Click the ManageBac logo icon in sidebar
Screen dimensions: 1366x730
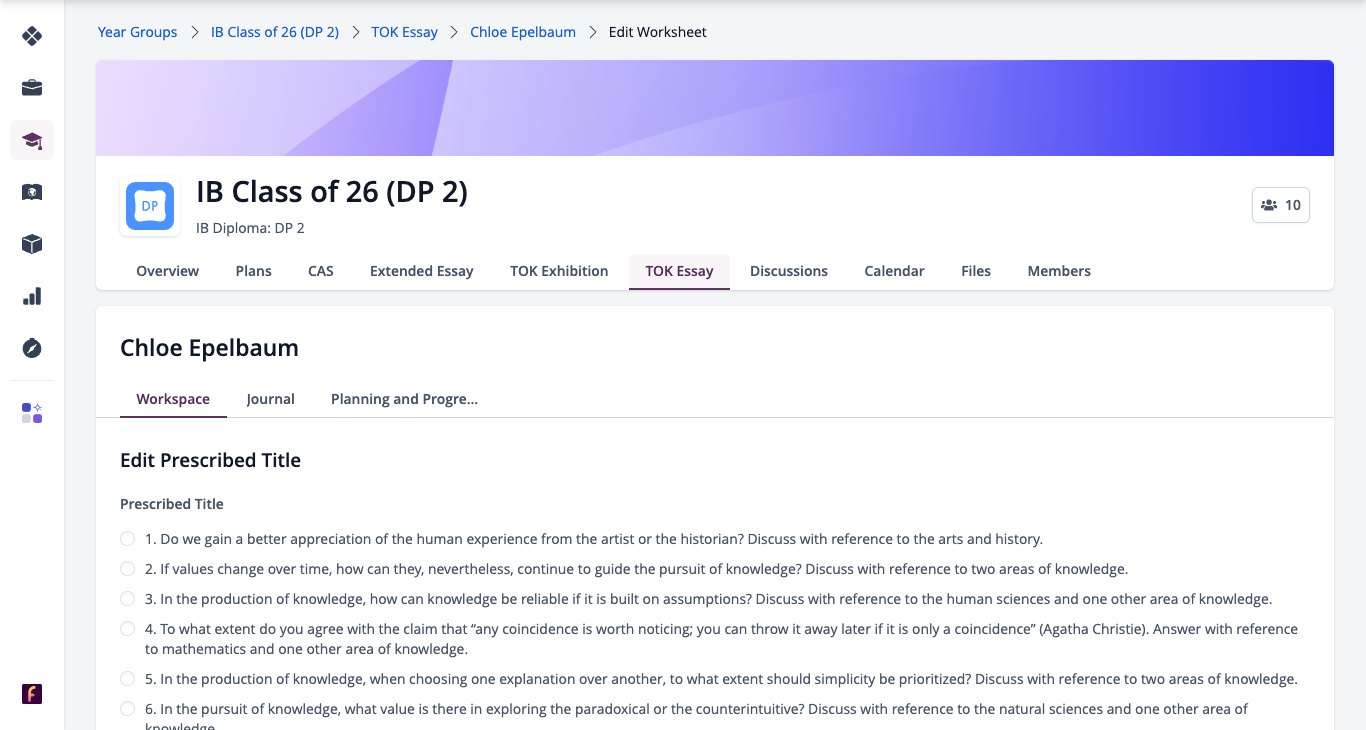(32, 36)
